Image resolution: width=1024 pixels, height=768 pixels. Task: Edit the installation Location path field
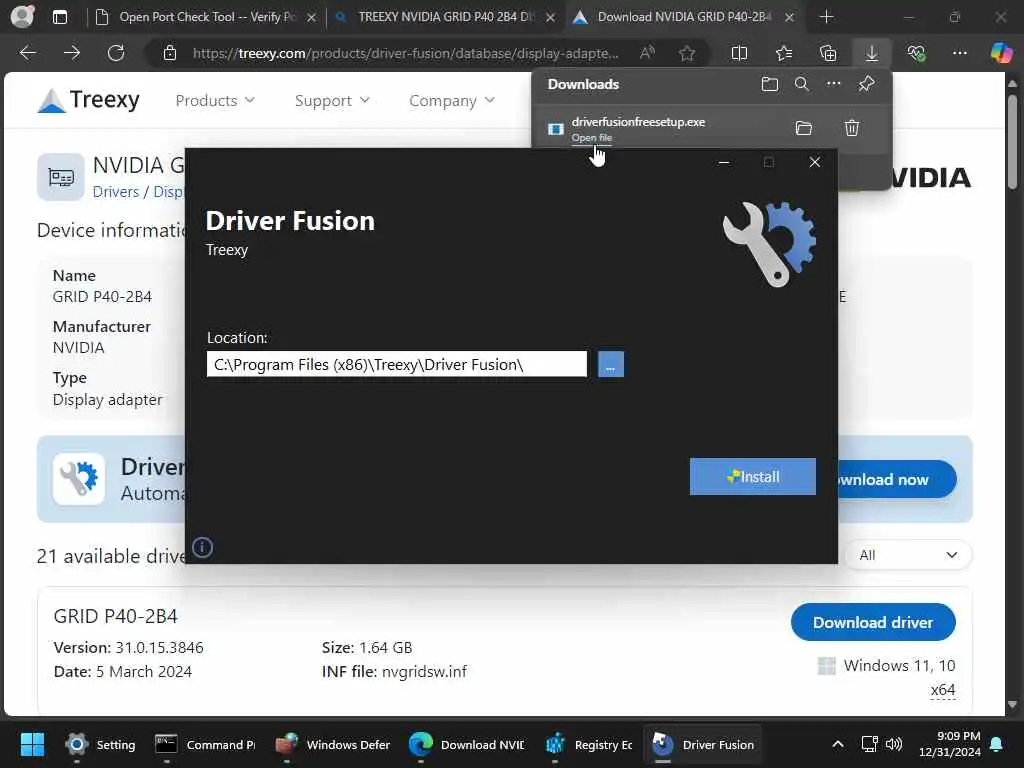point(396,364)
